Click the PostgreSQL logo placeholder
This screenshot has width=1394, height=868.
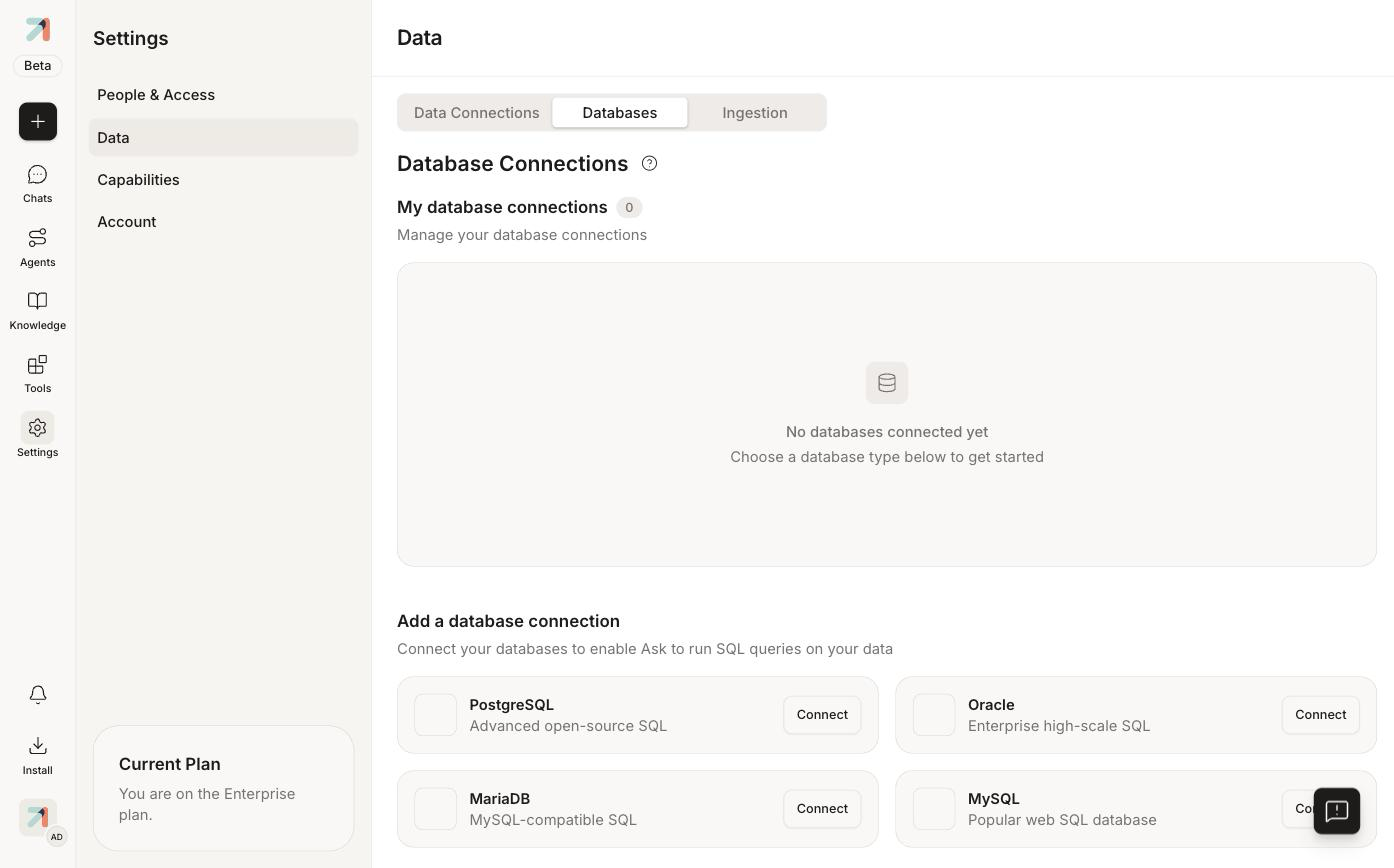pyautogui.click(x=435, y=715)
